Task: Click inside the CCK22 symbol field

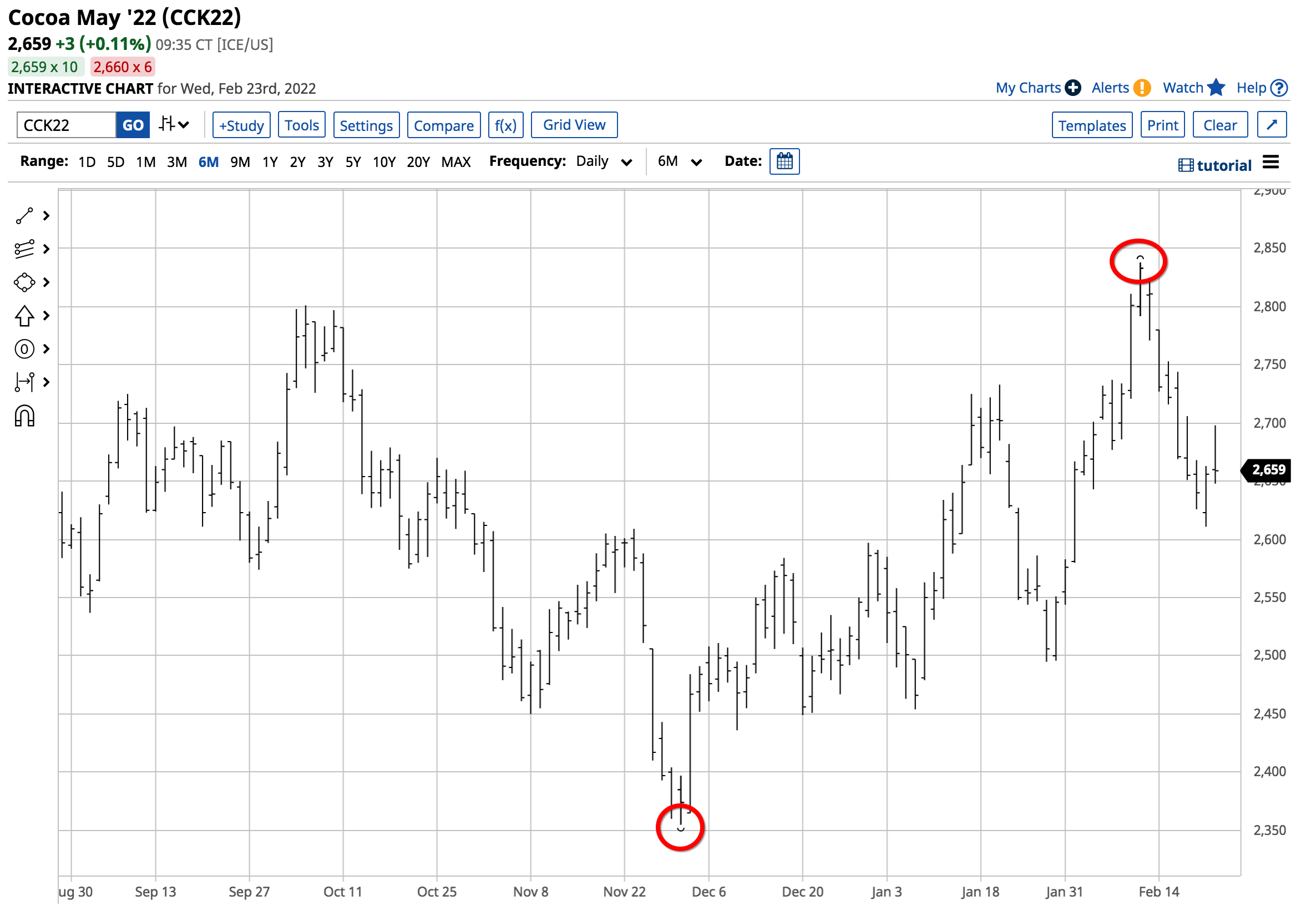Action: click(64, 124)
